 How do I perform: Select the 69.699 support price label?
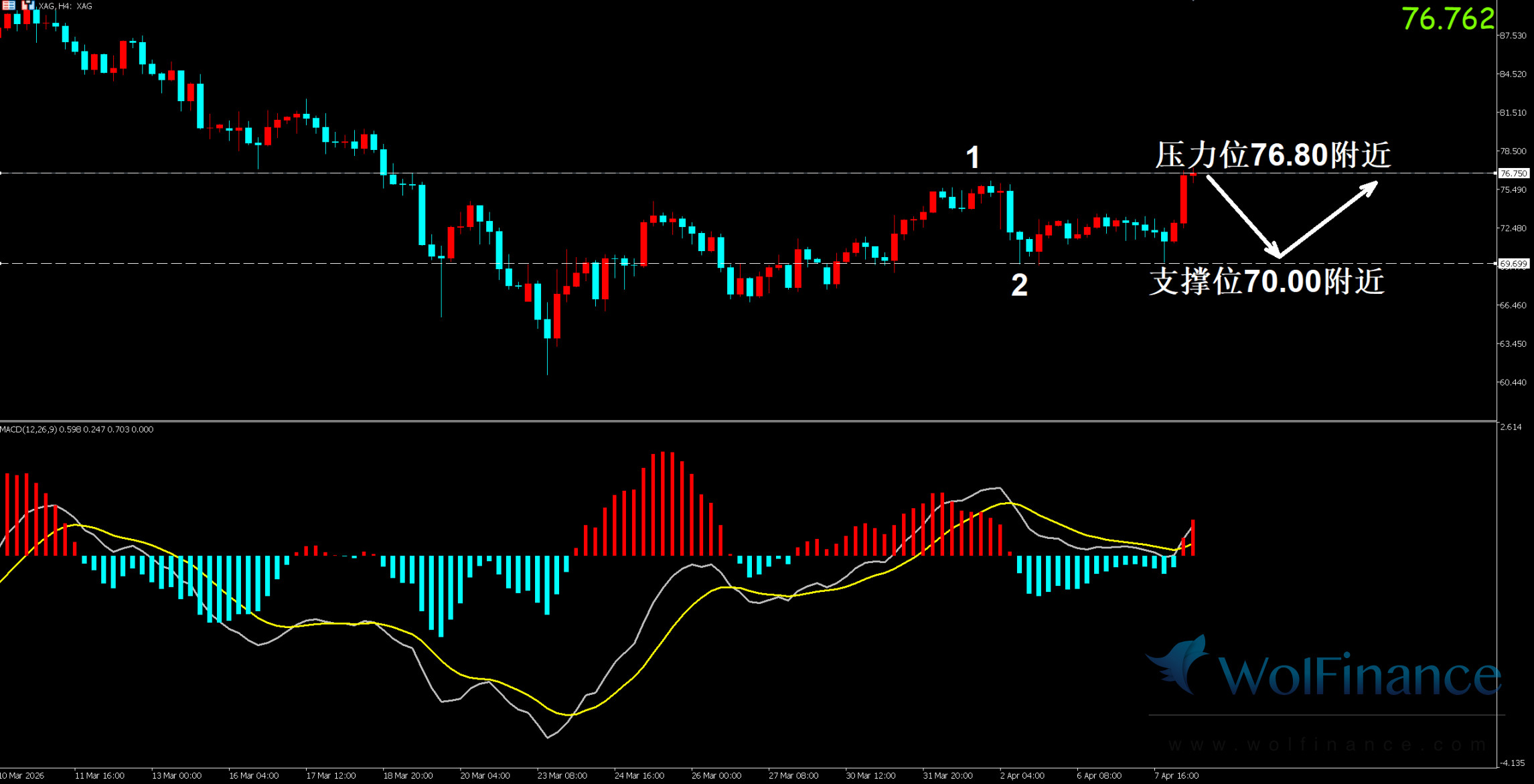(x=1513, y=264)
